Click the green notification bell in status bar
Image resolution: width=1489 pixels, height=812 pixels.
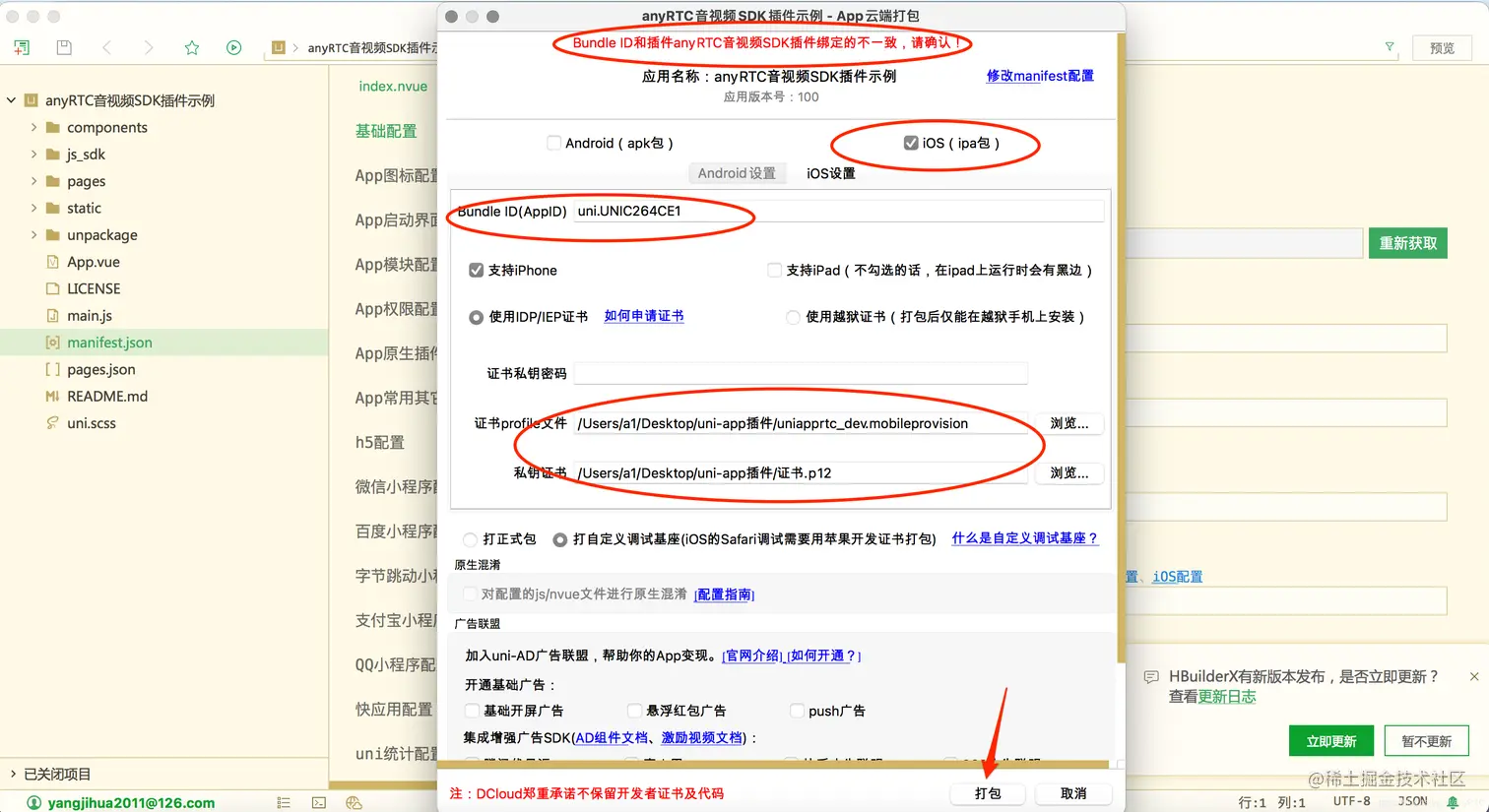1453,803
